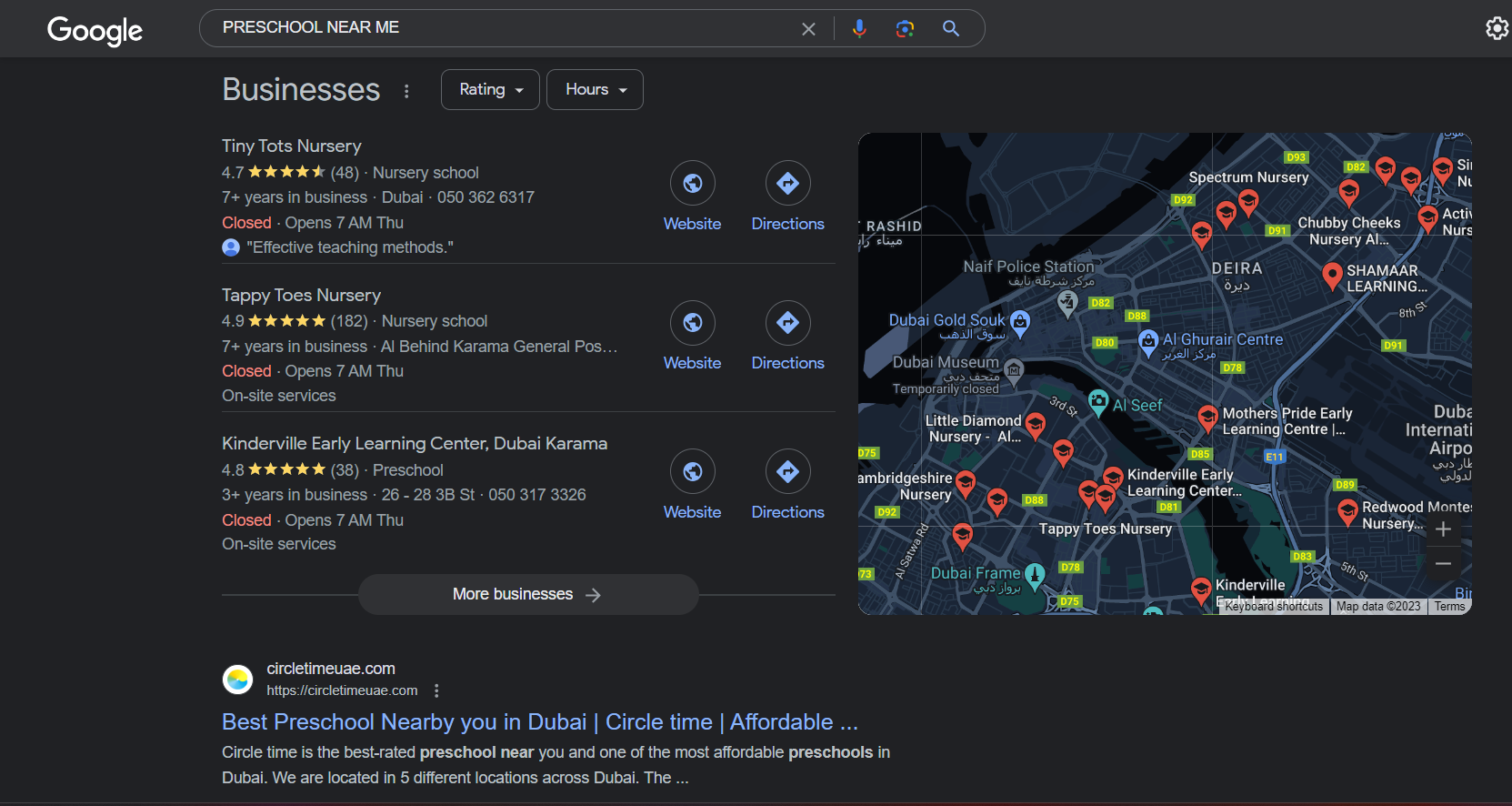Open website globe icon for Kinderville Early Learning

(x=693, y=471)
